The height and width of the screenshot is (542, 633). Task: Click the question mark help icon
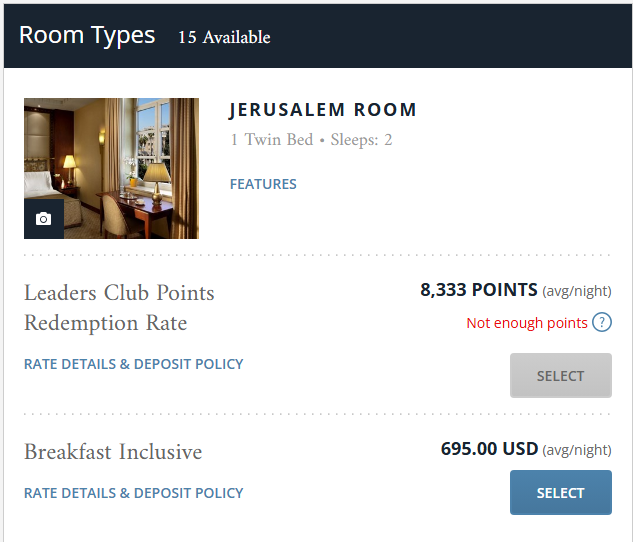602,323
